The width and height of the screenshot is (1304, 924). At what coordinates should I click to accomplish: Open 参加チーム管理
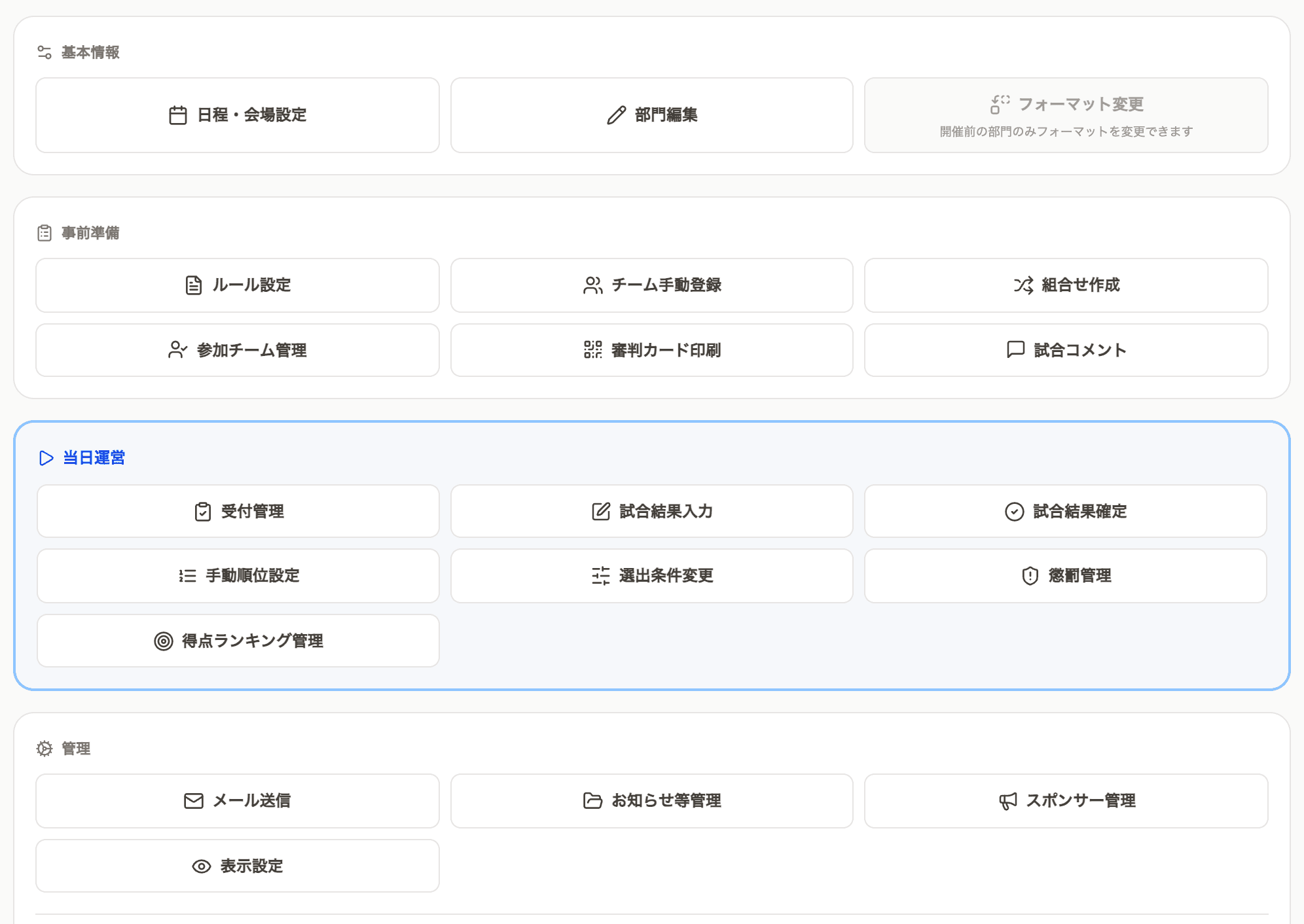pyautogui.click(x=238, y=350)
